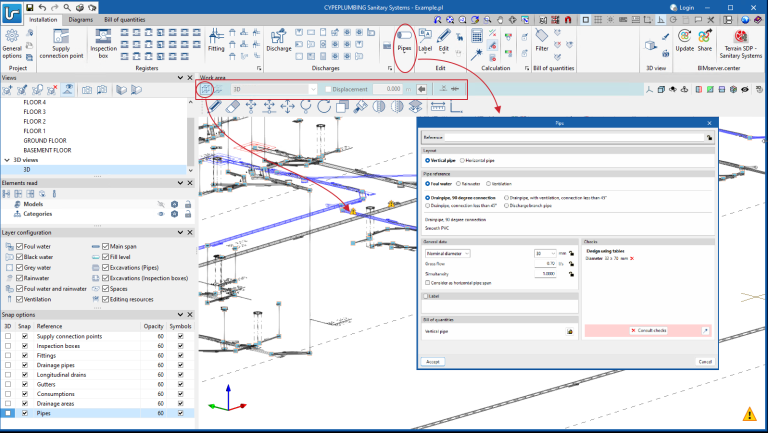This screenshot has width=768, height=433.
Task: Click the Update BIMserver icon
Action: (685, 40)
